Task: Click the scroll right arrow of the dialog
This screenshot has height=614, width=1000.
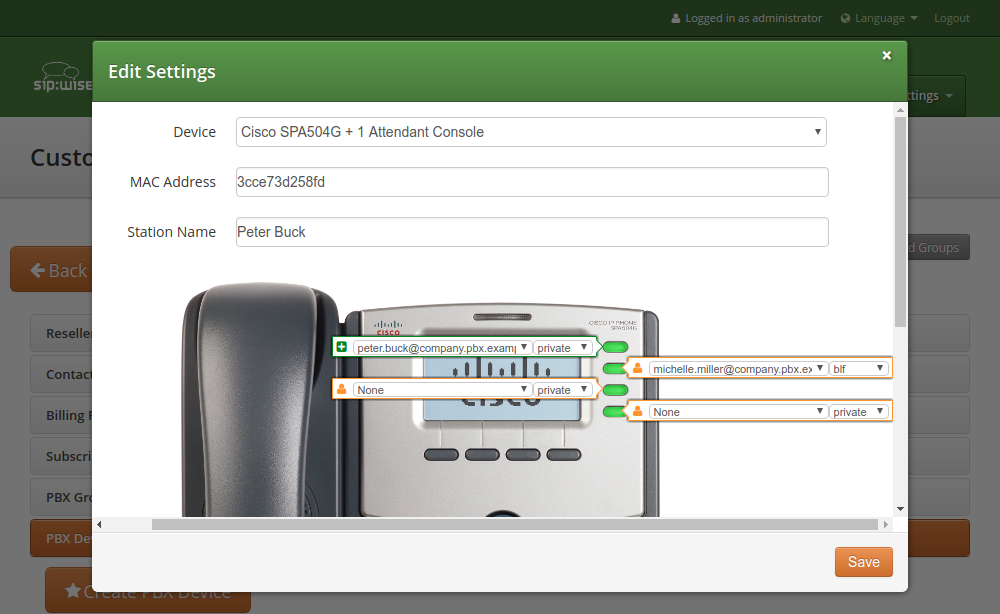Action: tap(885, 524)
